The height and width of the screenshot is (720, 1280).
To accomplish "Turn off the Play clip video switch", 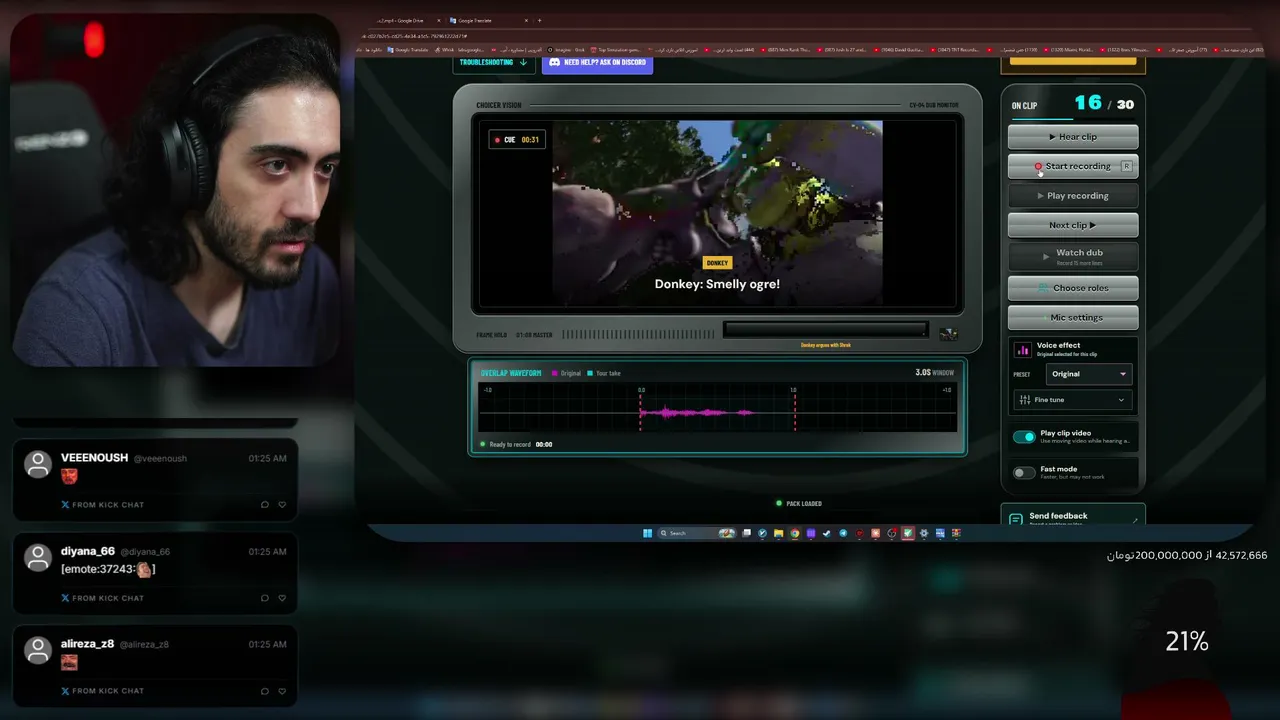I will tap(1024, 437).
